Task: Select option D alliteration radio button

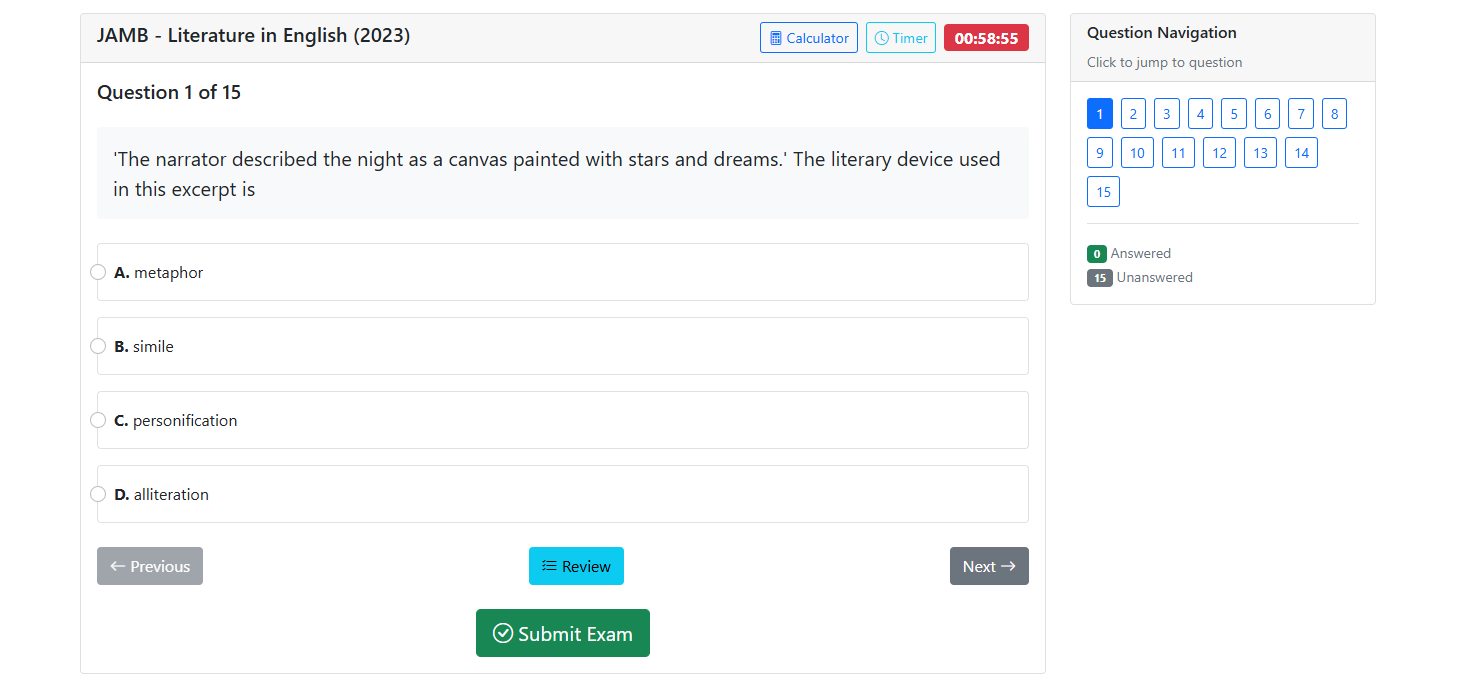Action: tap(98, 494)
